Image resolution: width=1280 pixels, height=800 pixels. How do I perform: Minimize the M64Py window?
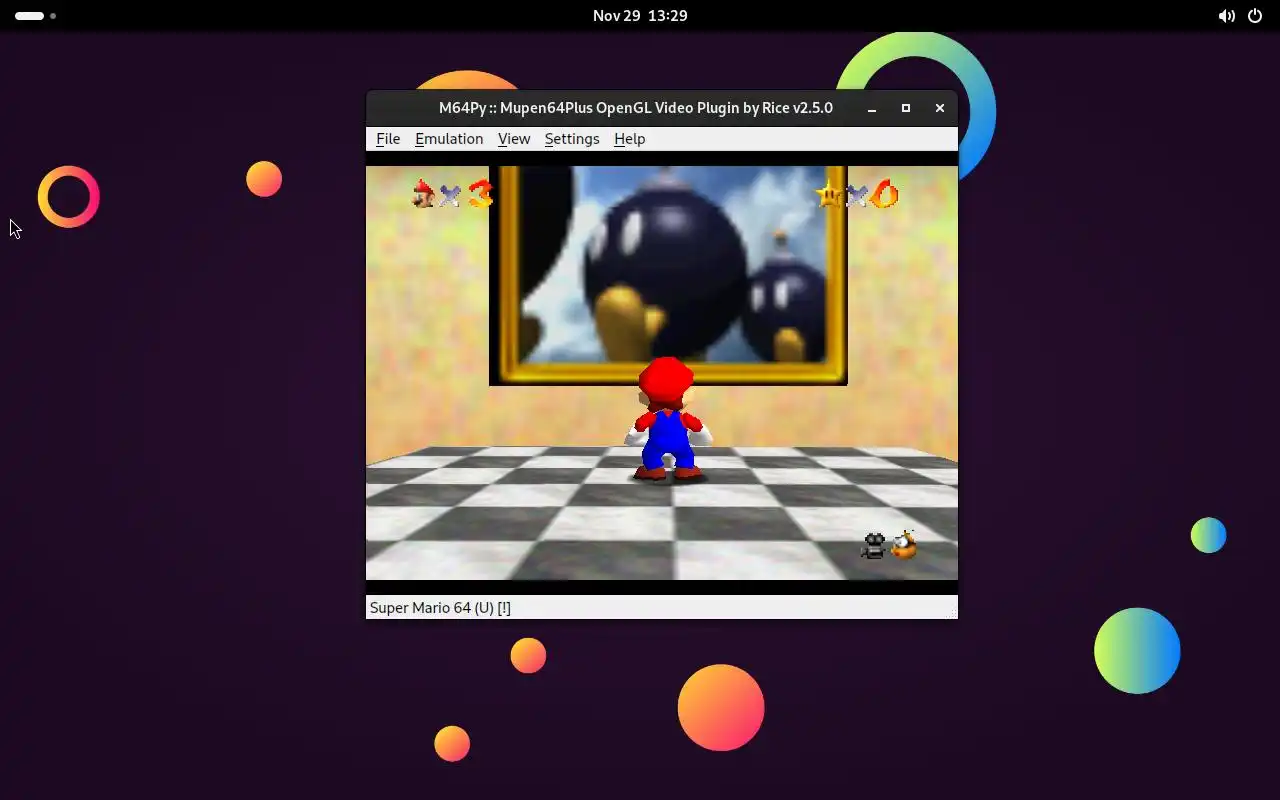[x=872, y=108]
